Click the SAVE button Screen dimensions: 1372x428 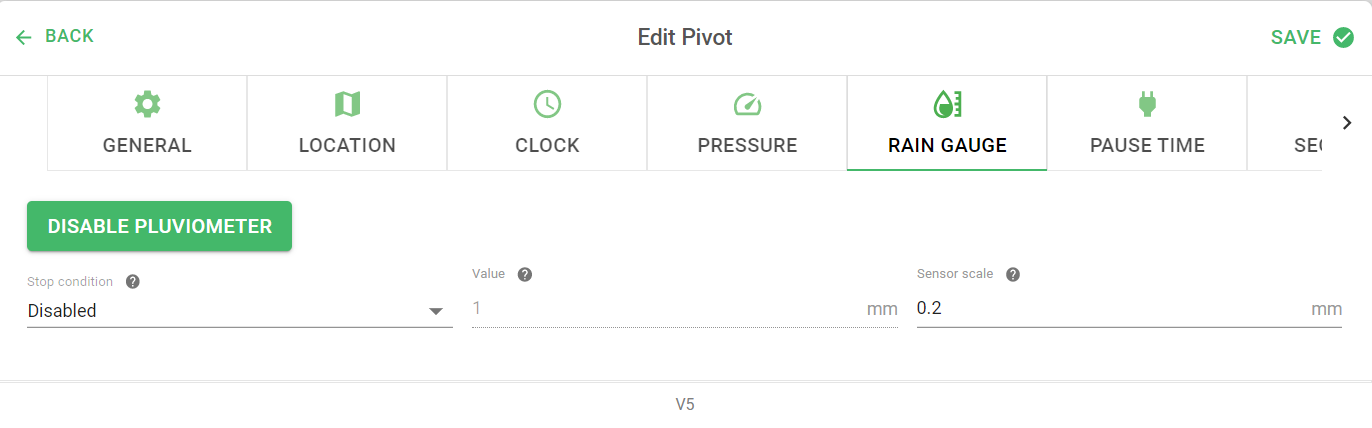(1312, 37)
